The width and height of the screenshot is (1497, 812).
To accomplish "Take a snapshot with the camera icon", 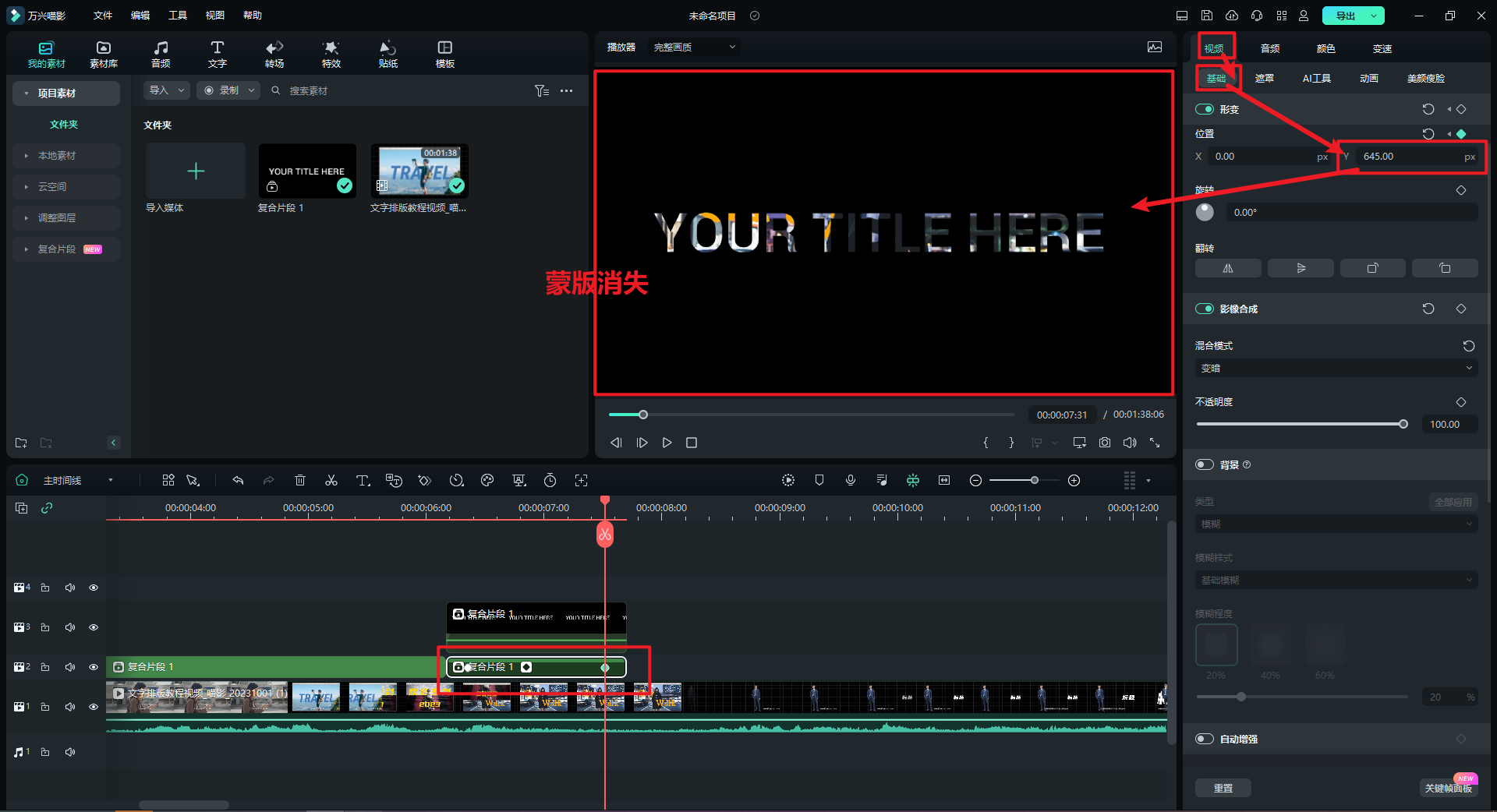I will (1105, 443).
